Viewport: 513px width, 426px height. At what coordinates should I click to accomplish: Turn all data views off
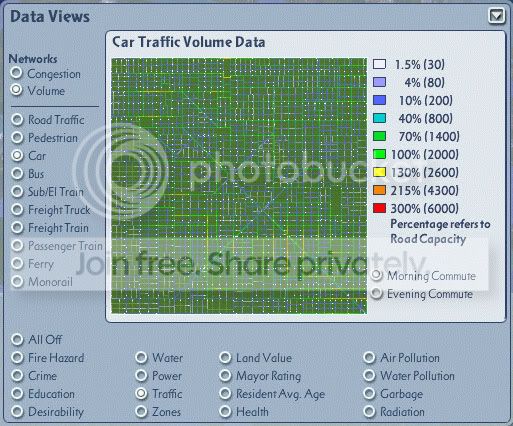coord(17,339)
